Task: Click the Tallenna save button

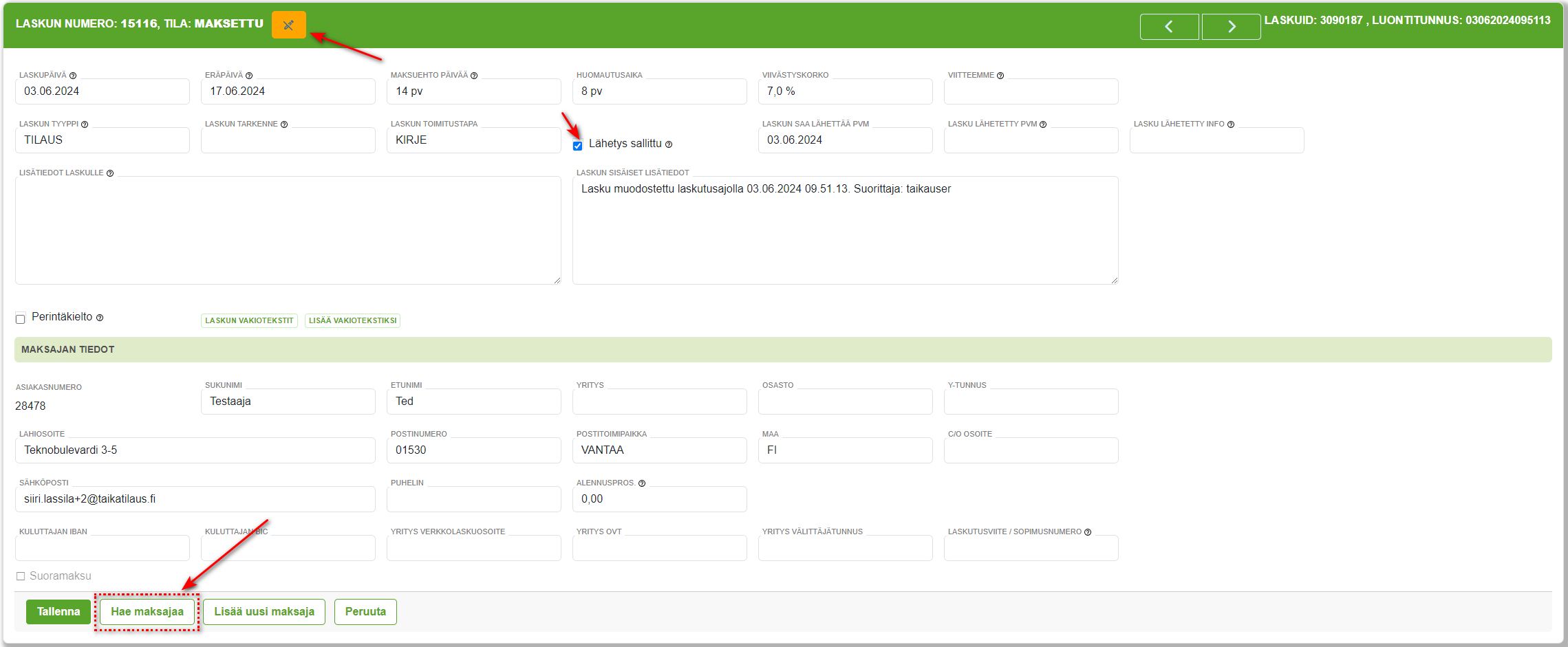Action: click(x=58, y=612)
